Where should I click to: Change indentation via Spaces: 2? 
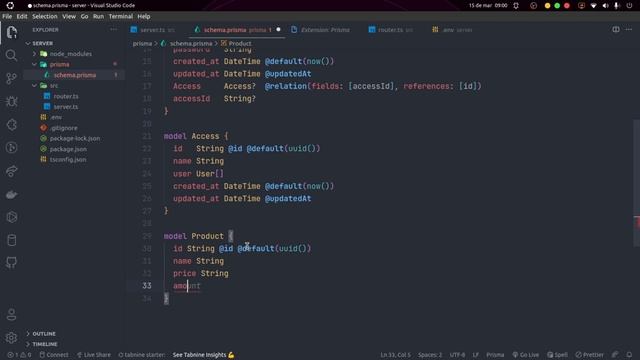430,355
